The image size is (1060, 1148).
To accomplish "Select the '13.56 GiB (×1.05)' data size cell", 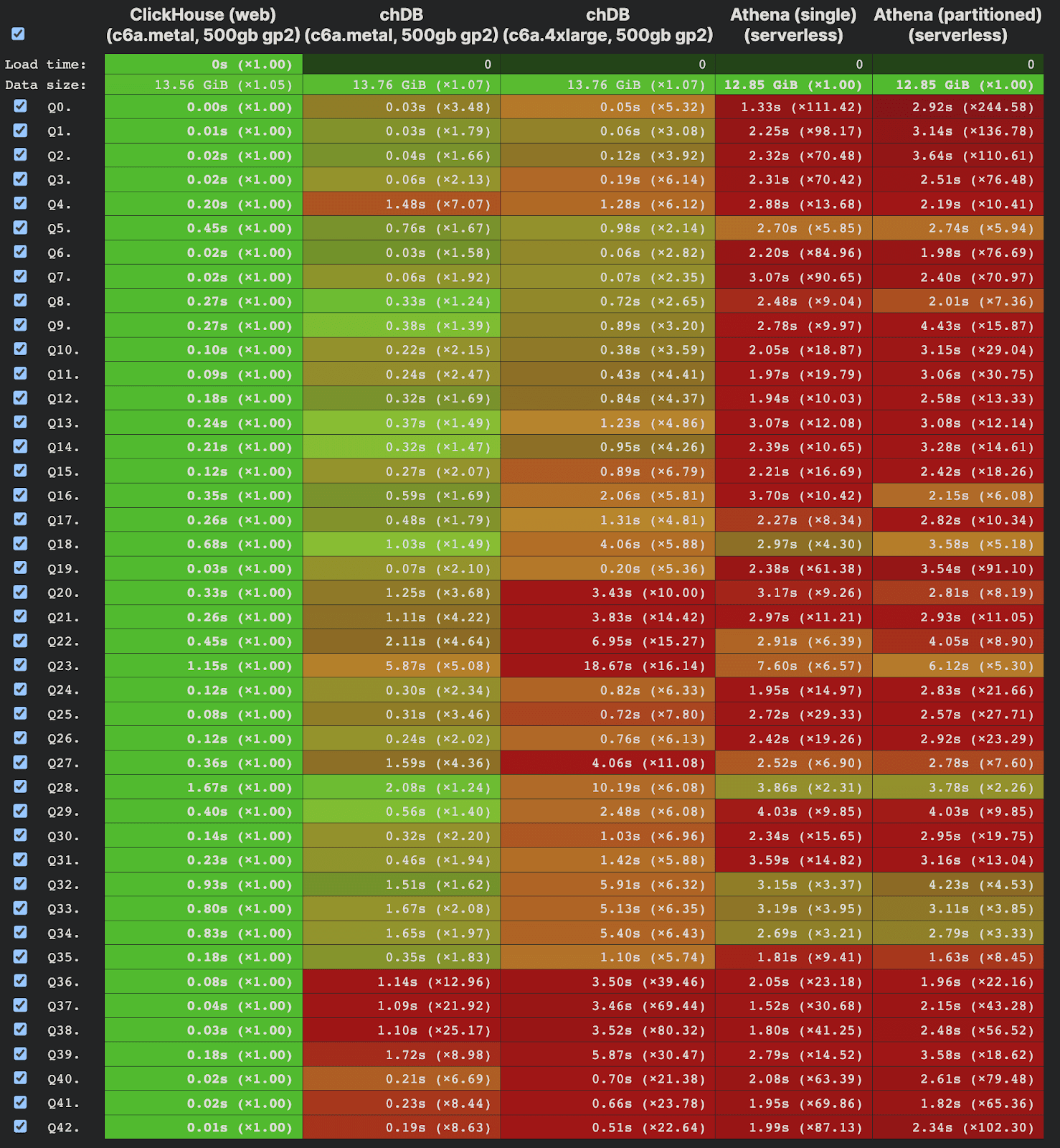I will pos(204,85).
